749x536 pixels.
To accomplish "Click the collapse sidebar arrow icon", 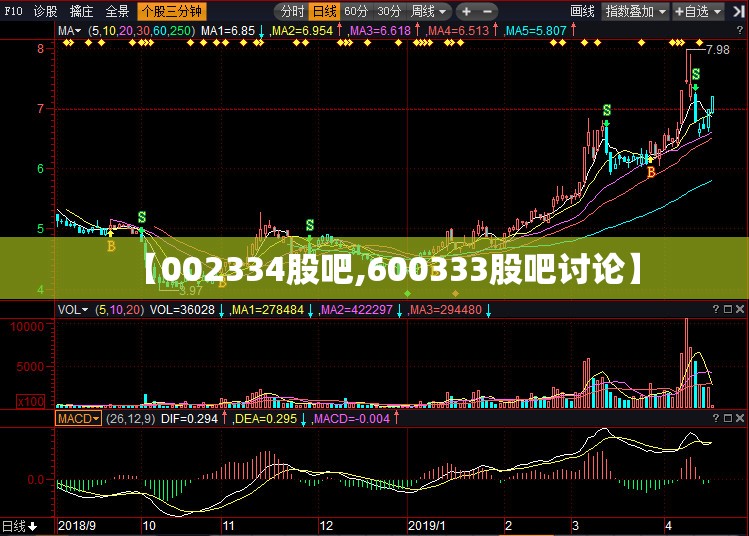I will 738,11.
